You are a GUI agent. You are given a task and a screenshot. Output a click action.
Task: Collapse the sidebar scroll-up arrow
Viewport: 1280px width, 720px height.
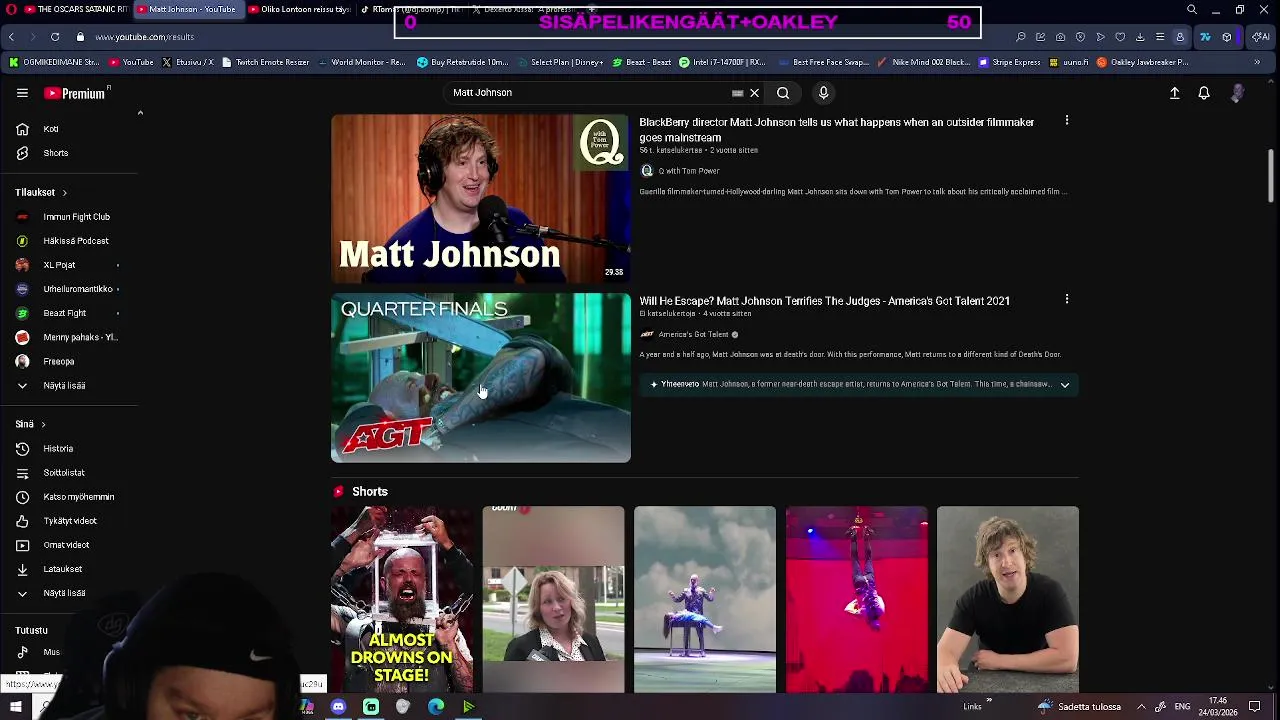140,113
